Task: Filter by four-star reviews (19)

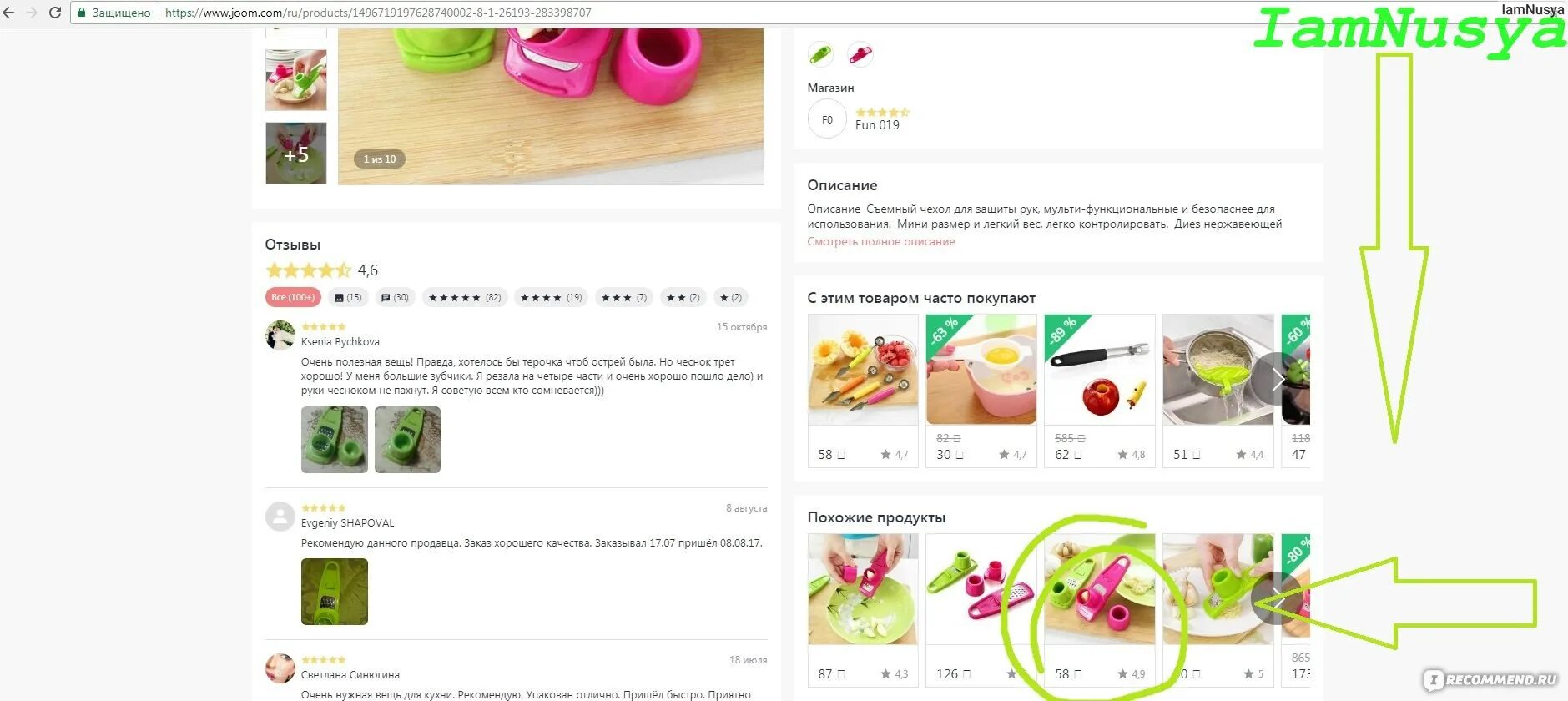Action: point(552,297)
